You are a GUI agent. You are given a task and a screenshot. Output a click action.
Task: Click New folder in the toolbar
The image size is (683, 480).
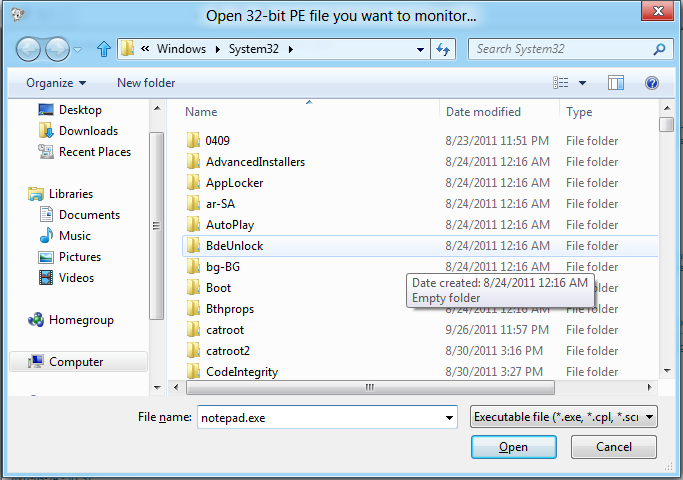tap(146, 83)
